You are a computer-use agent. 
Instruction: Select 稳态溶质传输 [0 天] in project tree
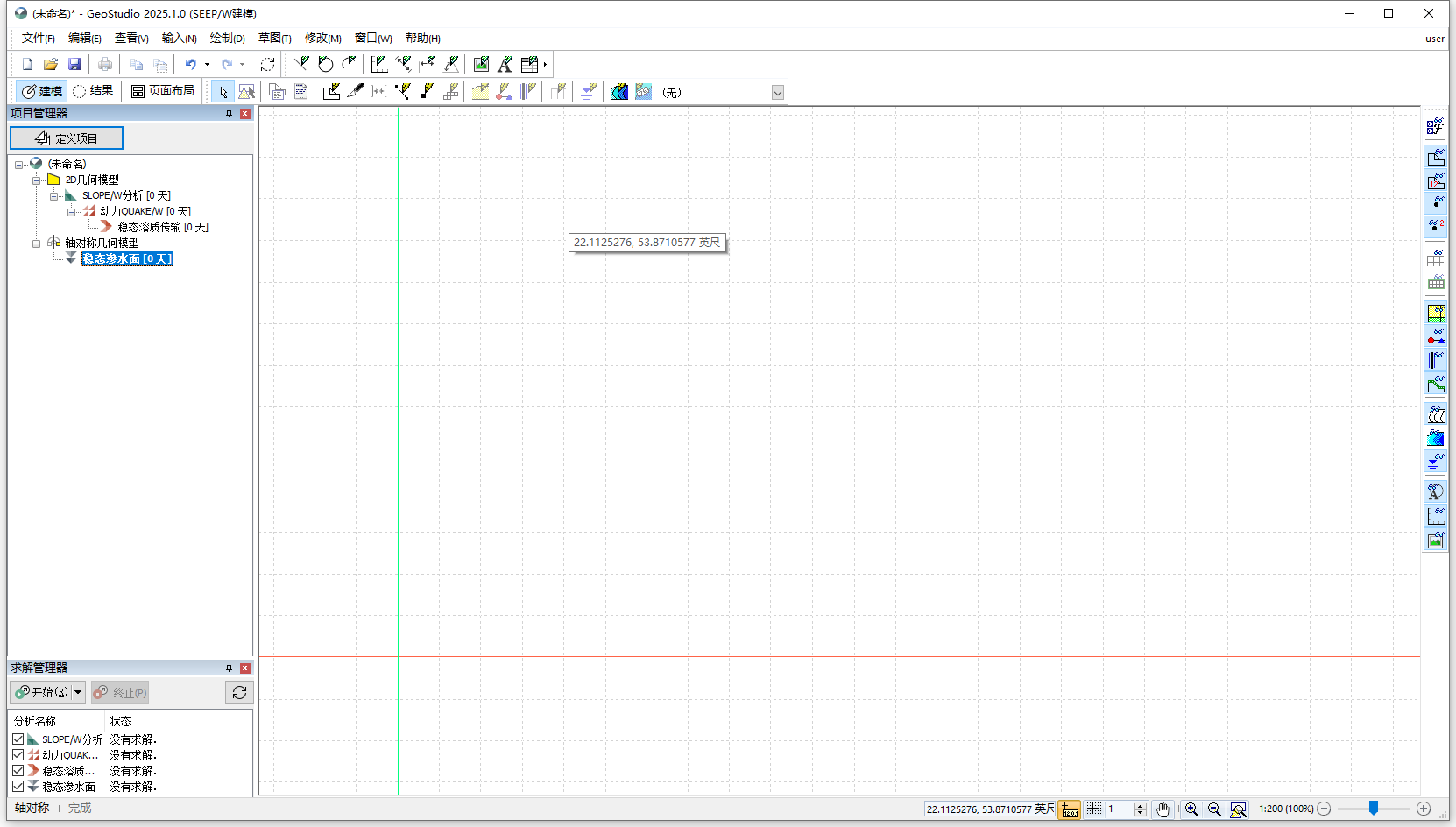point(163,228)
